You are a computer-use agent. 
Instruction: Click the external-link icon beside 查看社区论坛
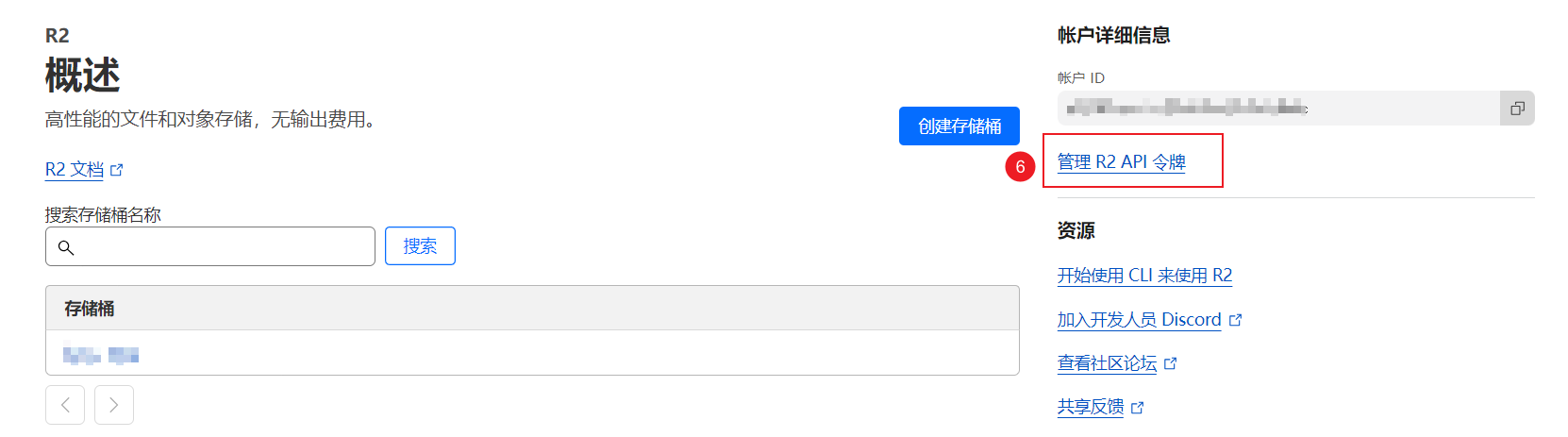(1171, 363)
